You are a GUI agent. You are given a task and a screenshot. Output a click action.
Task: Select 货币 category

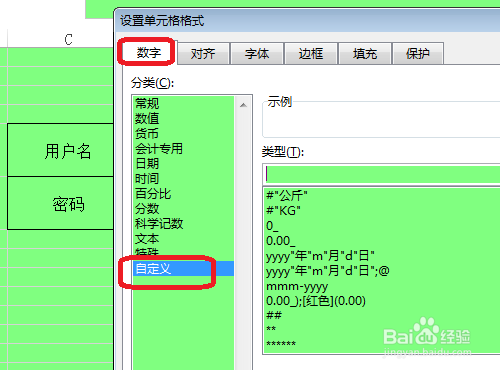pyautogui.click(x=183, y=133)
